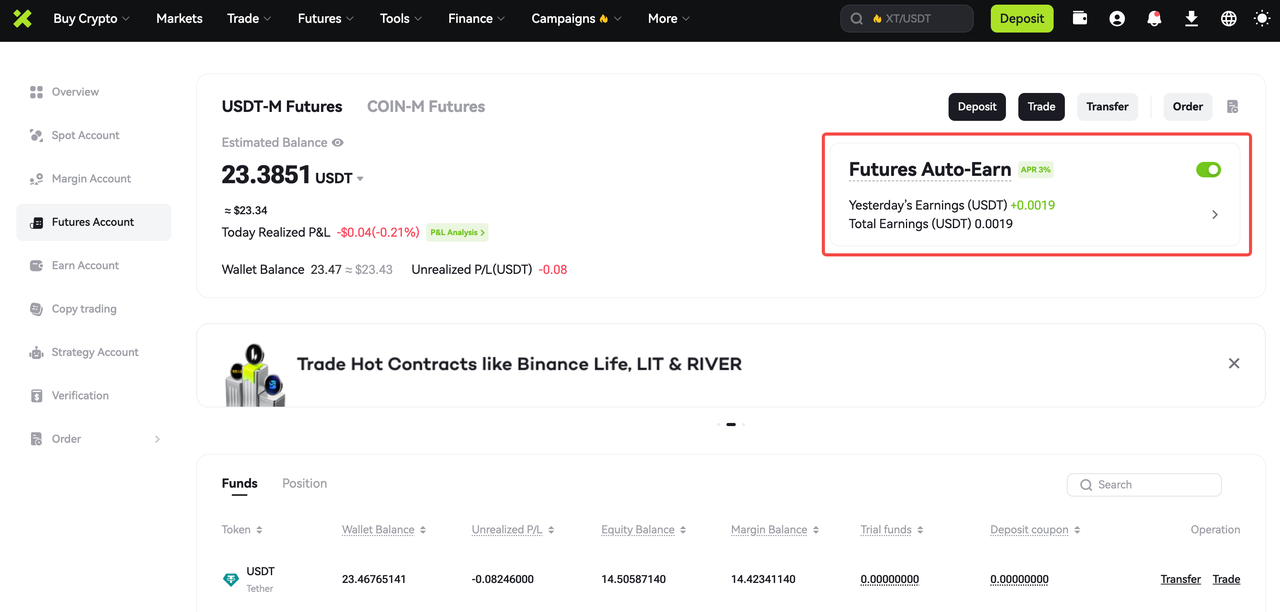
Task: Toggle the light/dark theme sun icon
Action: [x=1262, y=18]
